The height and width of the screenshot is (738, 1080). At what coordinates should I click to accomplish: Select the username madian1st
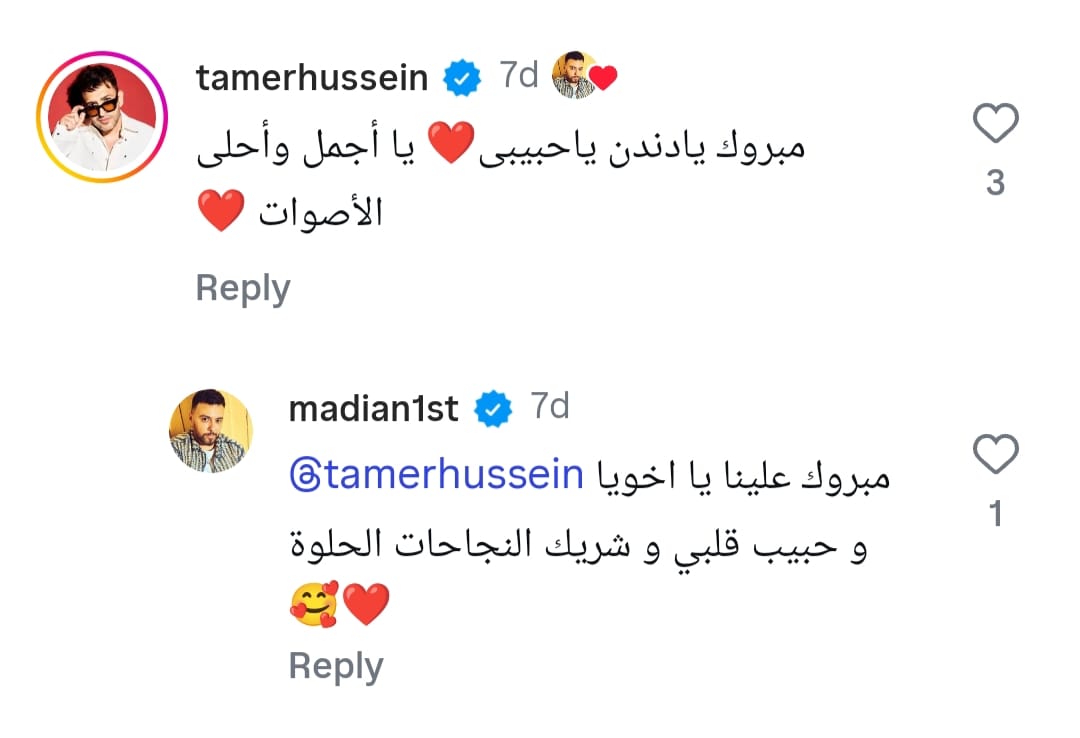click(x=372, y=408)
